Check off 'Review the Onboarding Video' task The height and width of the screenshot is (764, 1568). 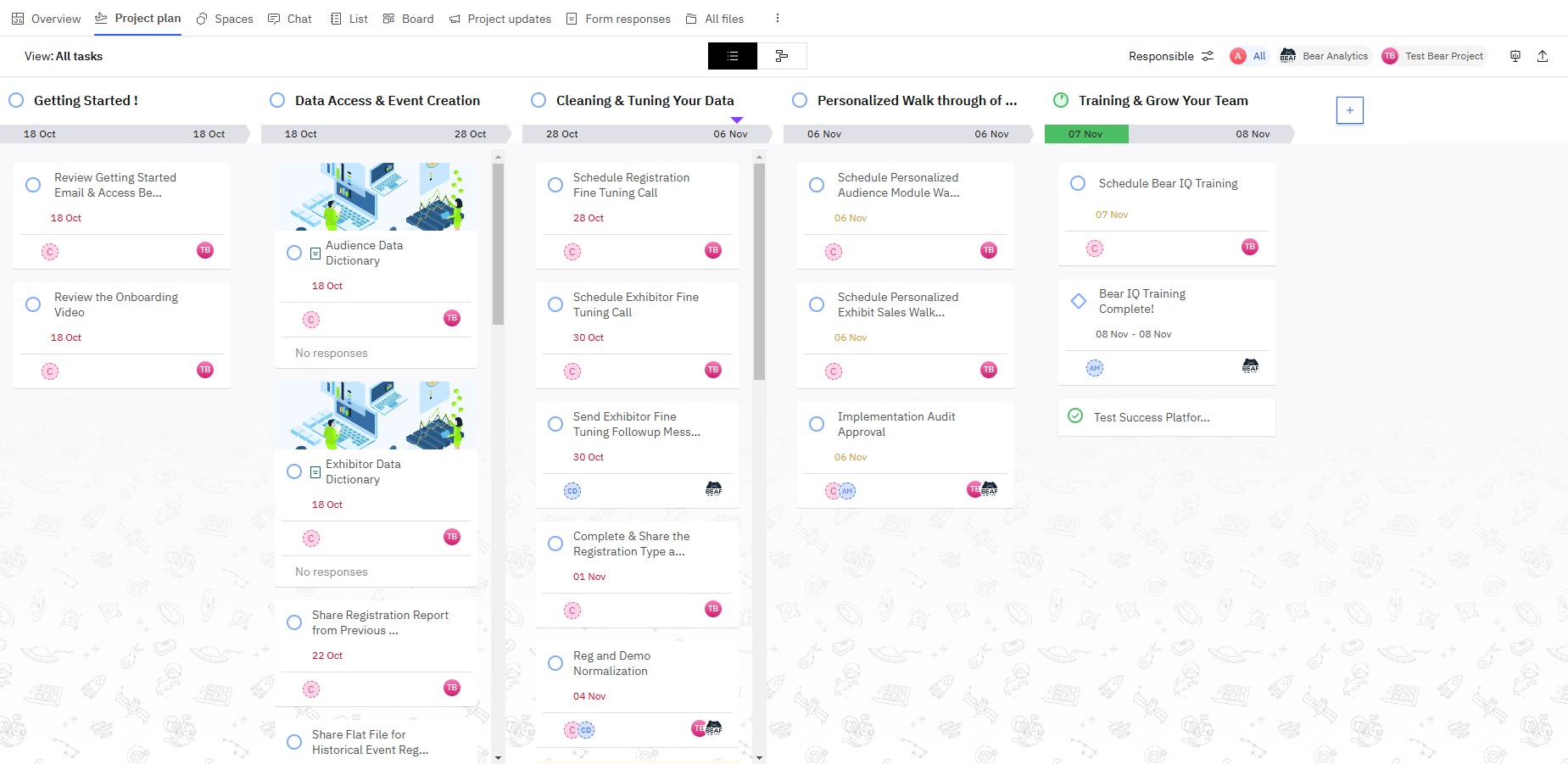tap(33, 304)
